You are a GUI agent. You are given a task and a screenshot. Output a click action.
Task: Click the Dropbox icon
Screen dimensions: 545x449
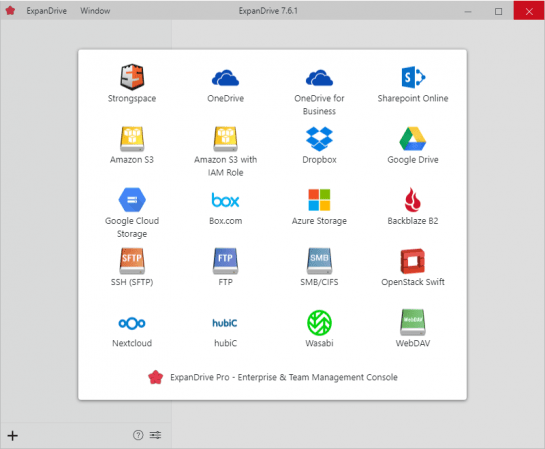point(319,139)
